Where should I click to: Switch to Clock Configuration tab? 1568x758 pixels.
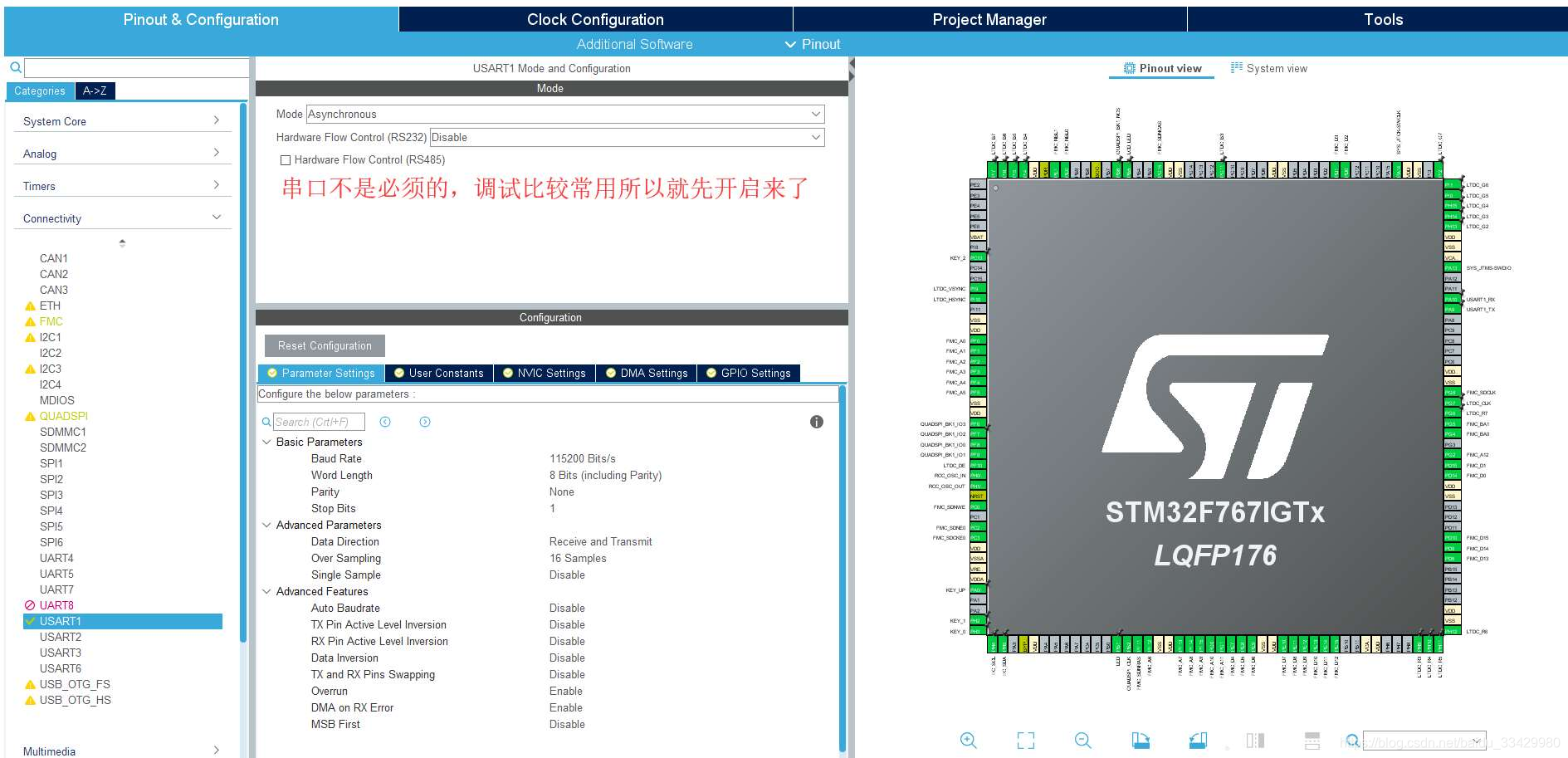(x=595, y=19)
